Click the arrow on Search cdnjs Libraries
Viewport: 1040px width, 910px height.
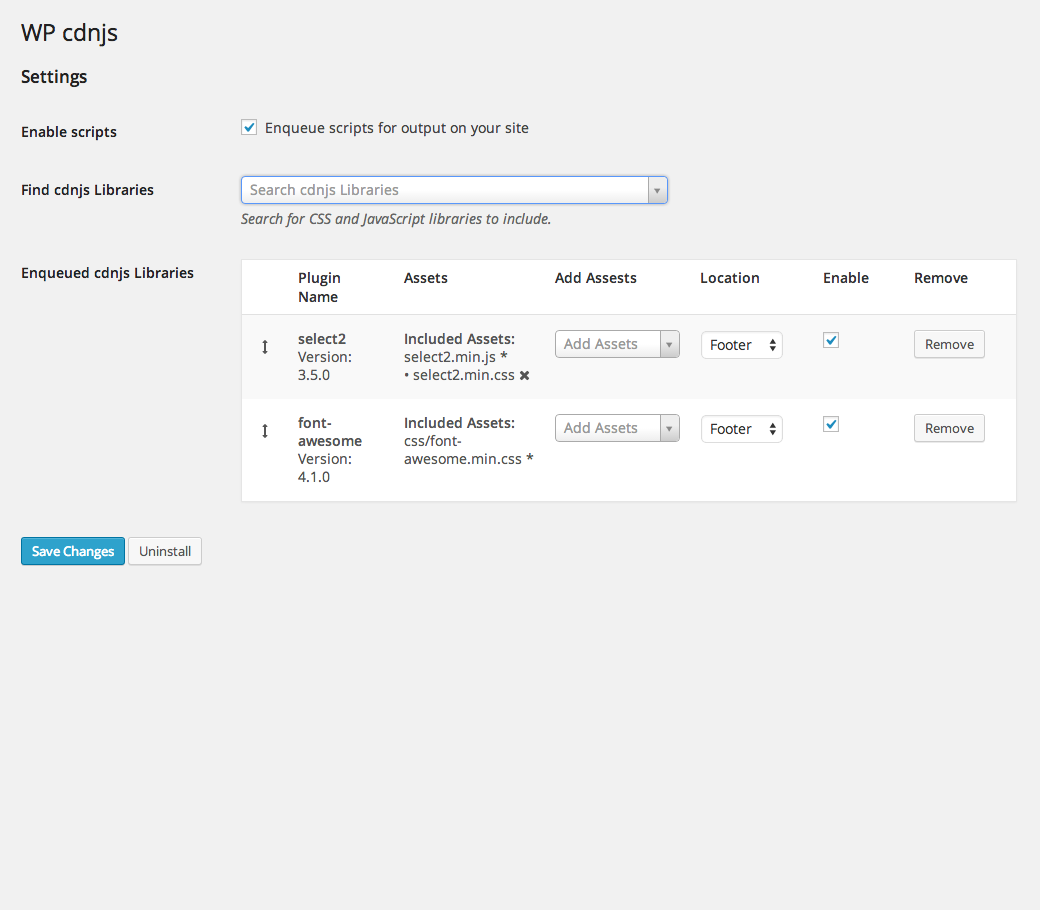(657, 190)
